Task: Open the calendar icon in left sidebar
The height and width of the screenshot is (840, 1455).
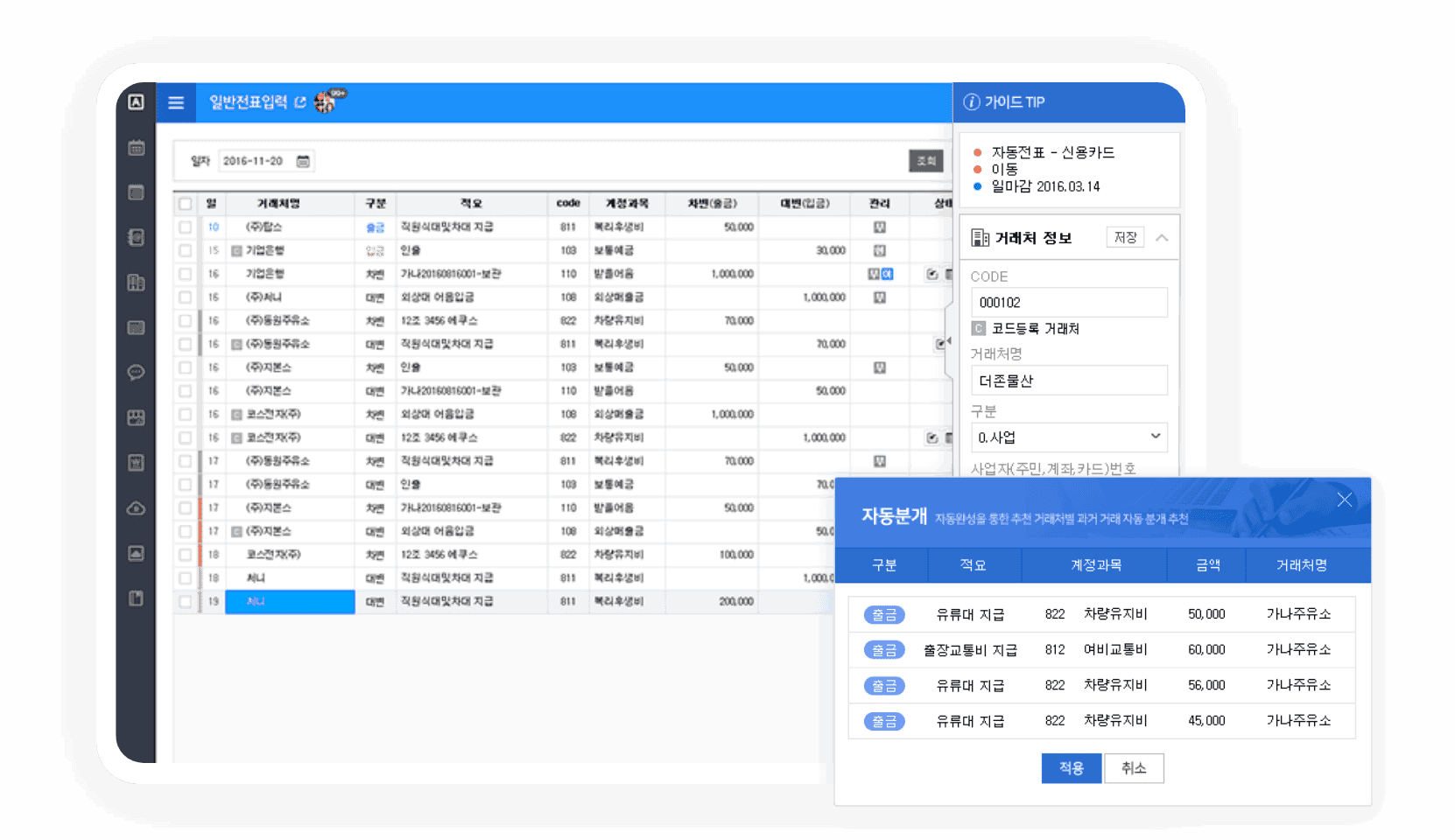Action: tap(137, 148)
